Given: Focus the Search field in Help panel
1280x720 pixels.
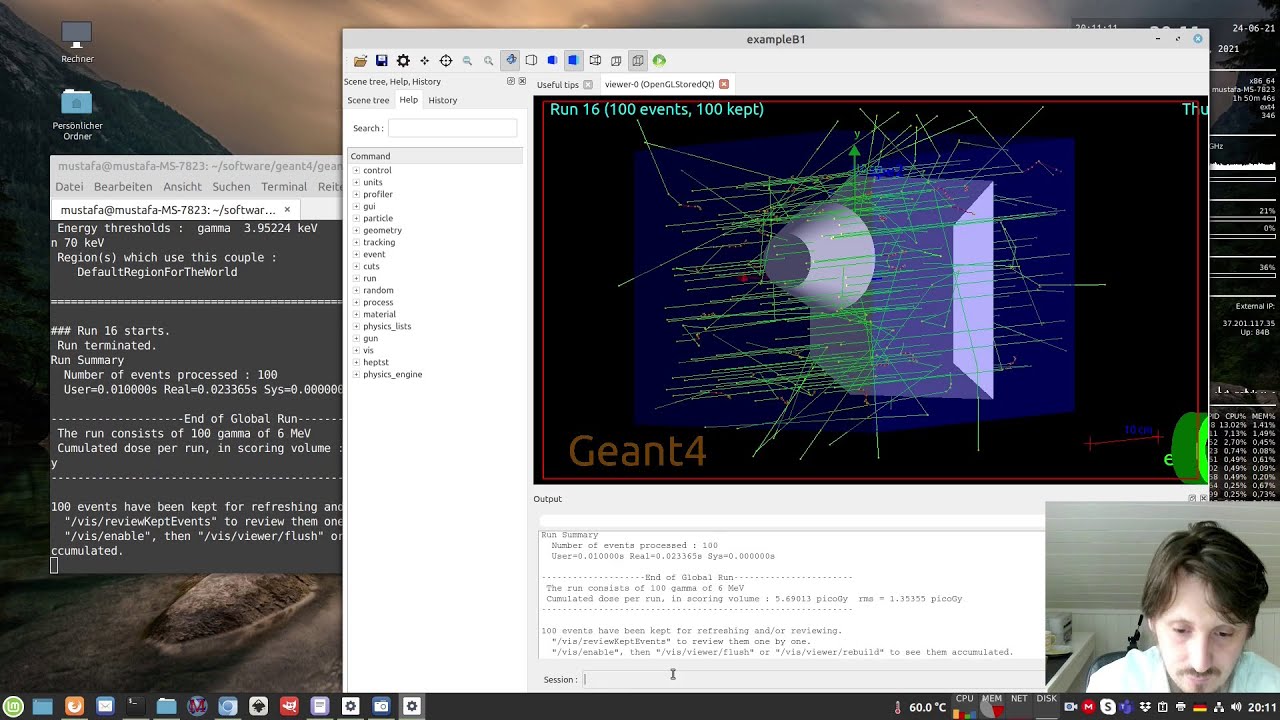Looking at the screenshot, I should [x=452, y=128].
